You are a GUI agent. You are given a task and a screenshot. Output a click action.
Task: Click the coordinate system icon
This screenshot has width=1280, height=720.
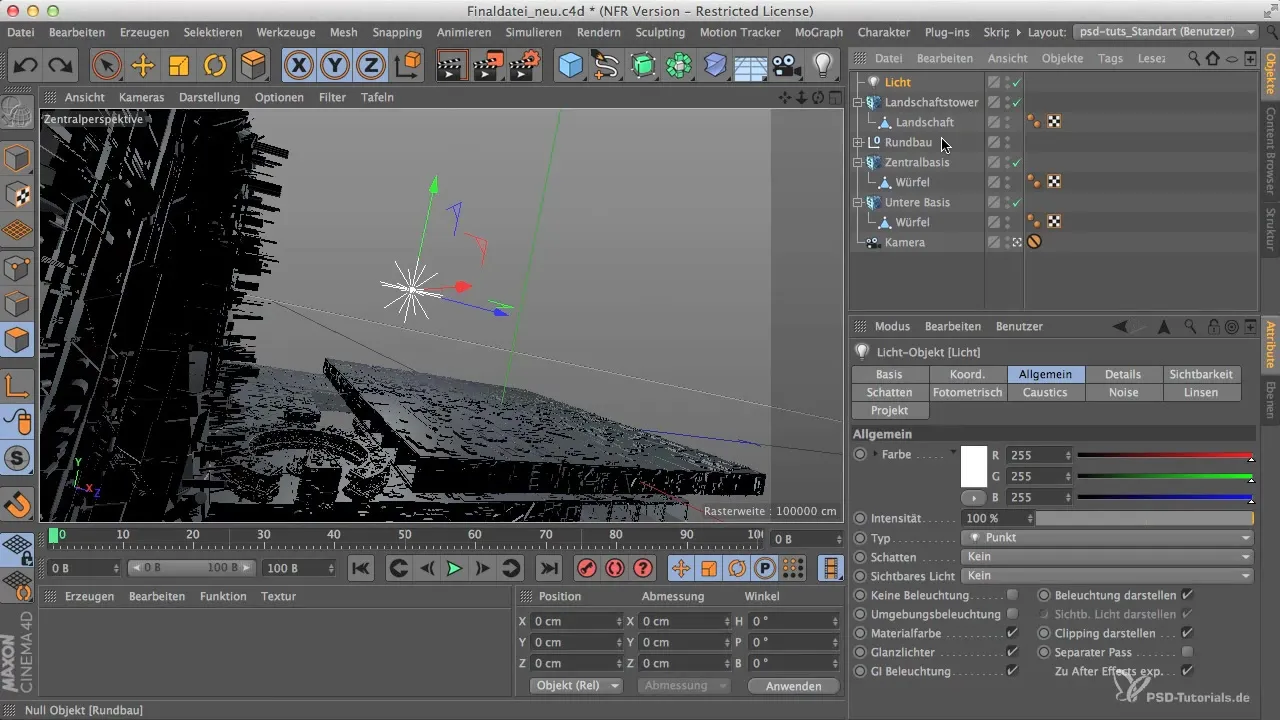point(408,66)
